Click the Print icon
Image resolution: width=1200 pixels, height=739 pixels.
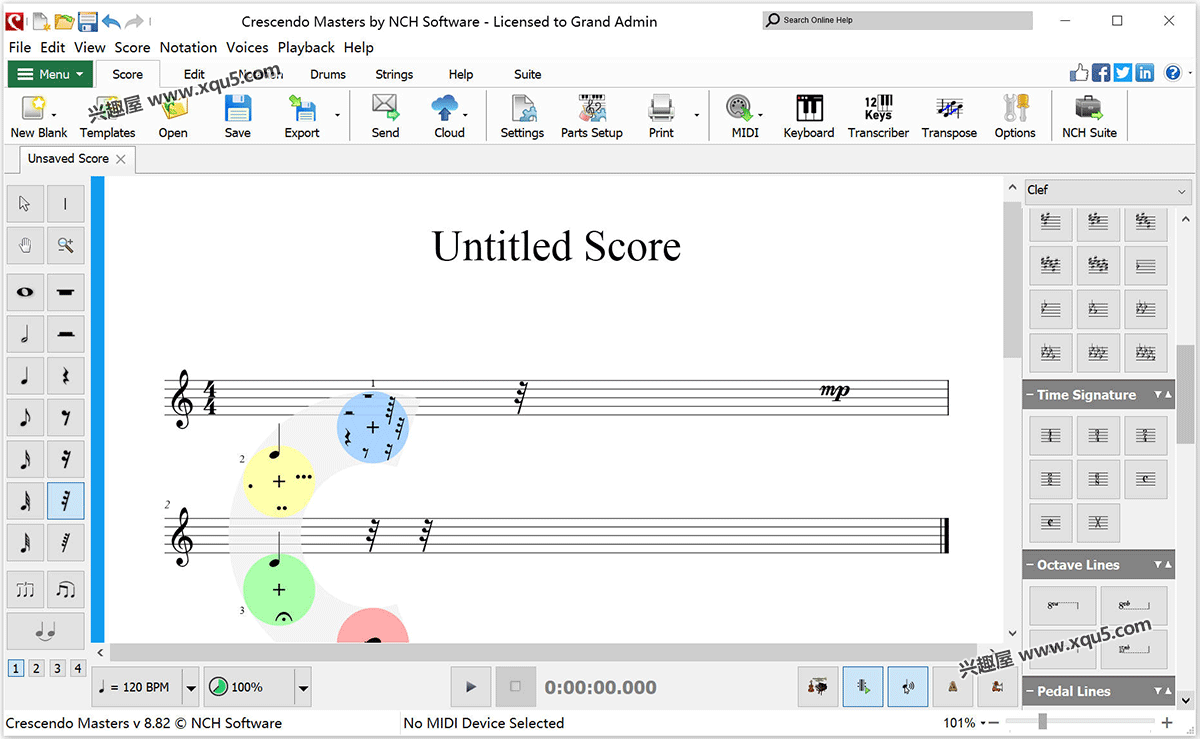click(661, 115)
